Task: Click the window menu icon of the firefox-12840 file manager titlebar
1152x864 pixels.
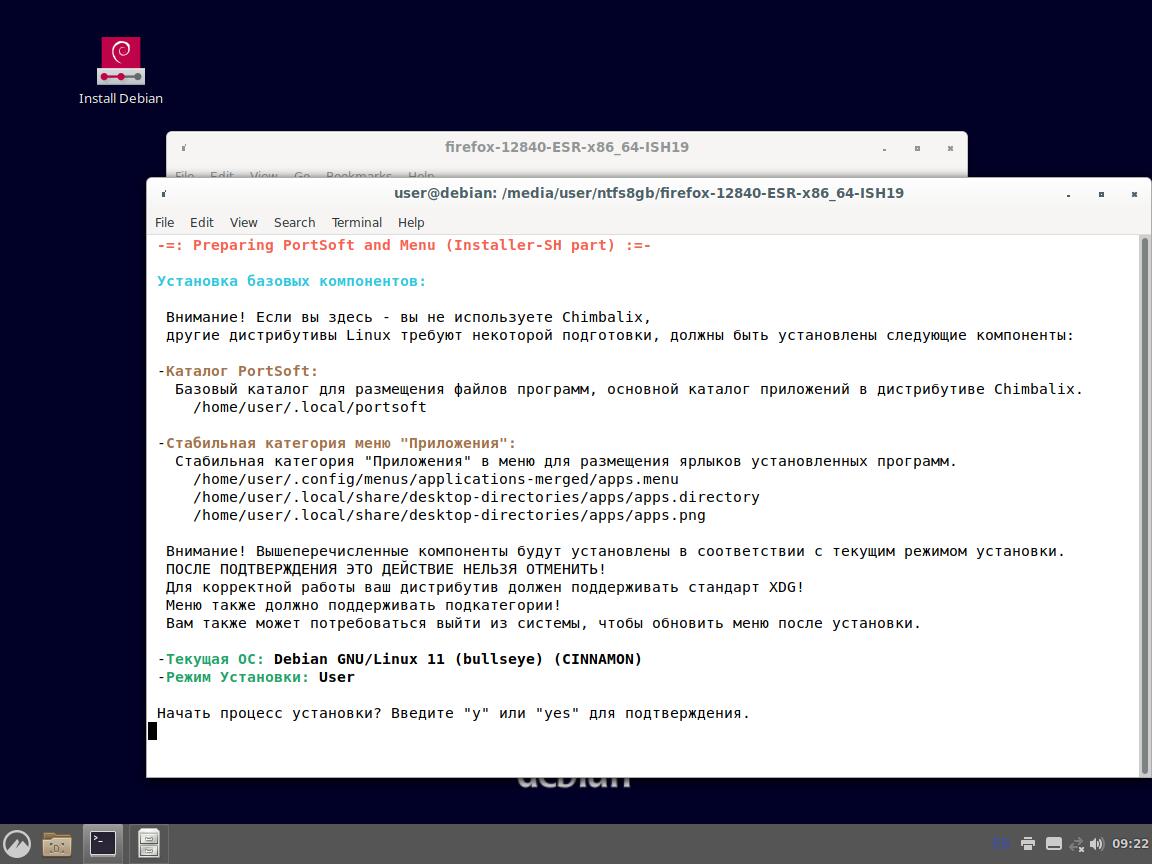Action: 184,148
